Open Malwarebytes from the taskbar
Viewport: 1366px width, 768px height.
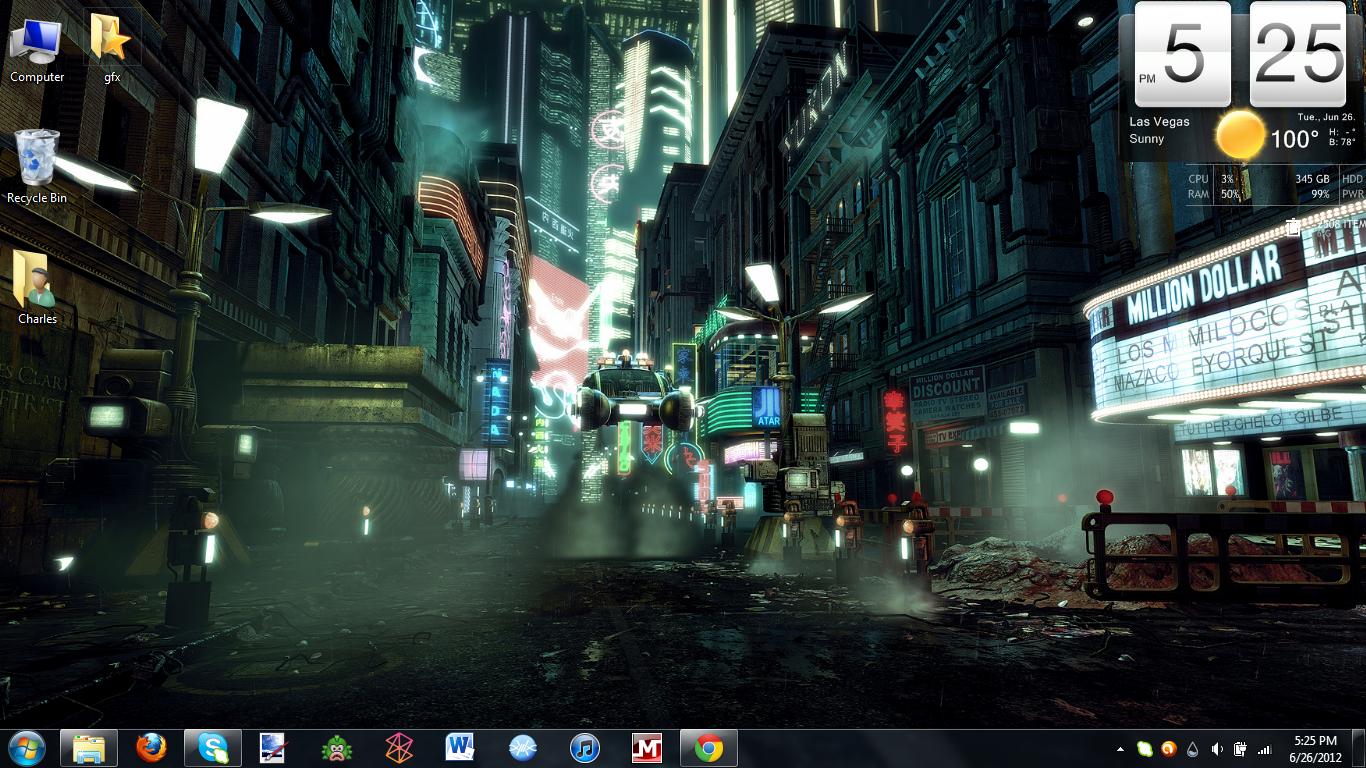(x=646, y=747)
